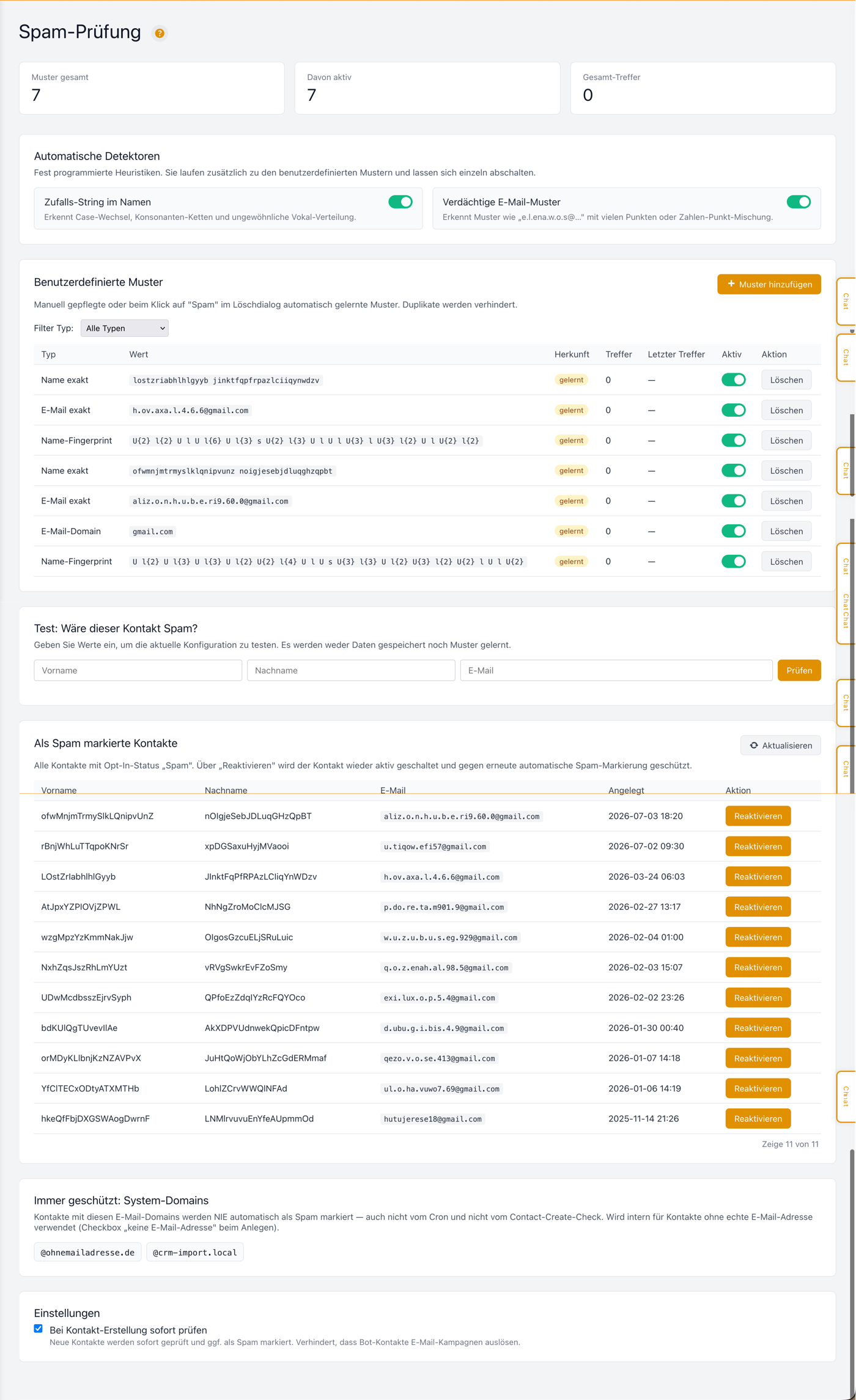Reactivate contact AtJpxYZPIOVjZPWL
This screenshot has width=856, height=1400.
758,907
